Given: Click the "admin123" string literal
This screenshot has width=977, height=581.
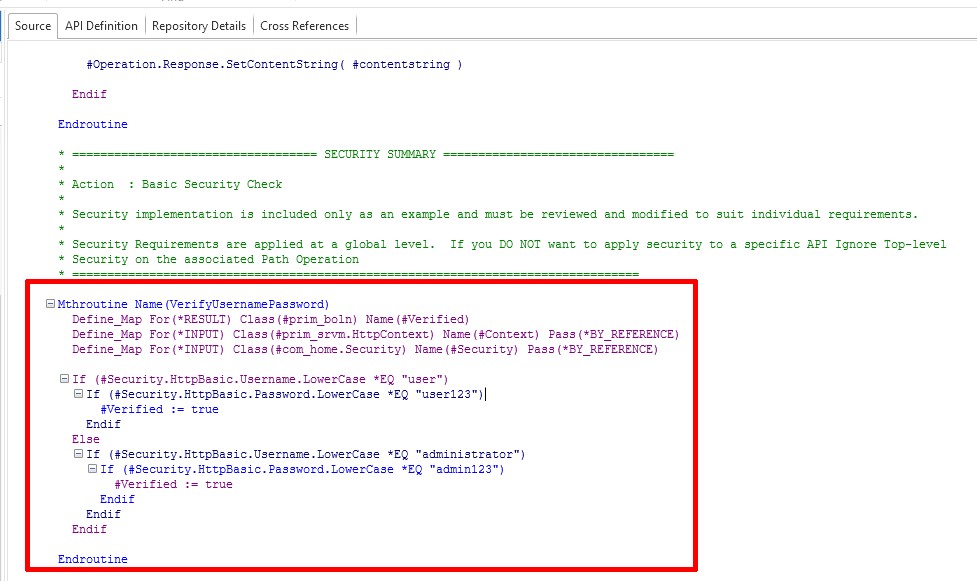Looking at the screenshot, I should [x=464, y=469].
